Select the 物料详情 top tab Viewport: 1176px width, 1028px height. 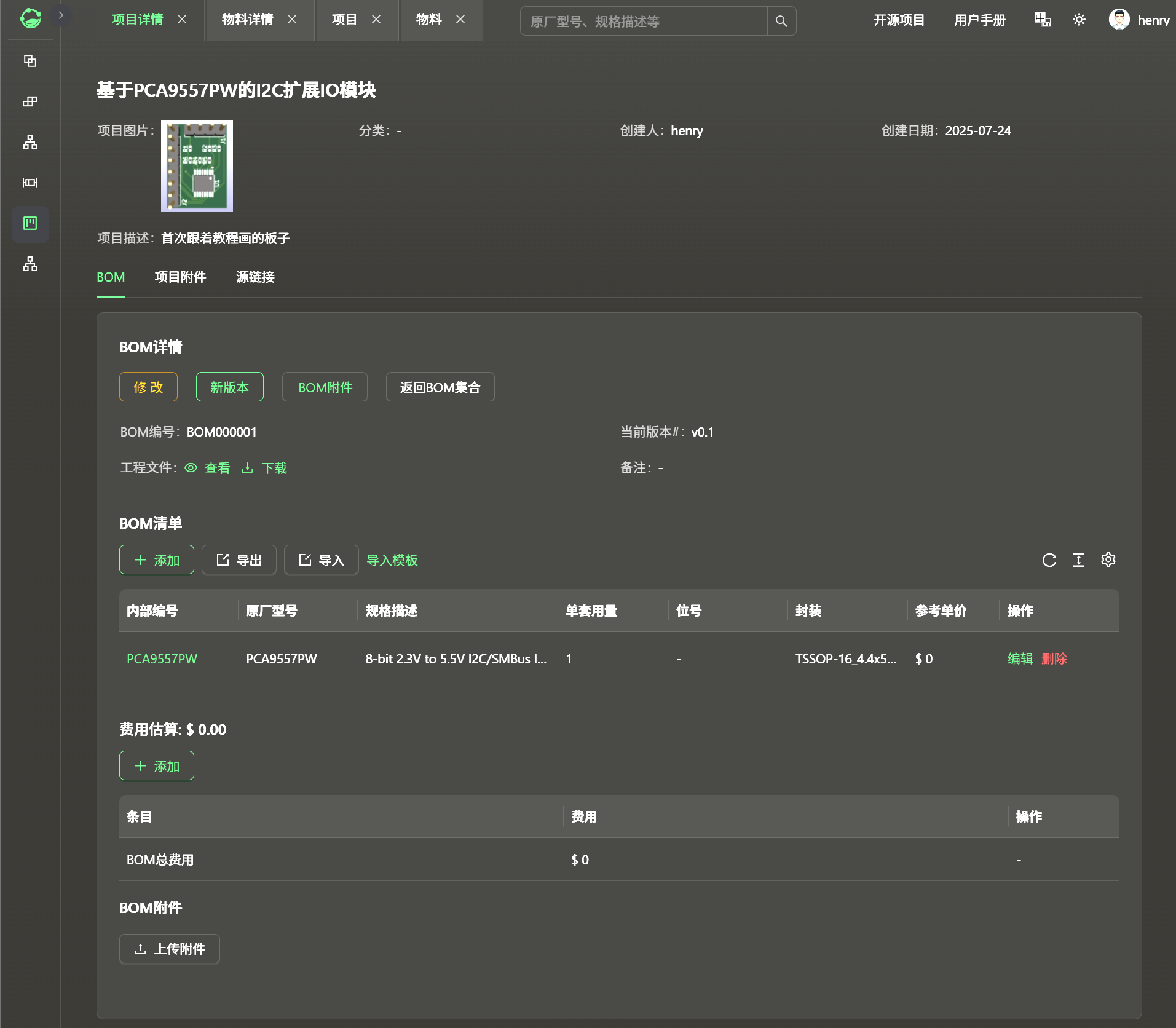248,20
